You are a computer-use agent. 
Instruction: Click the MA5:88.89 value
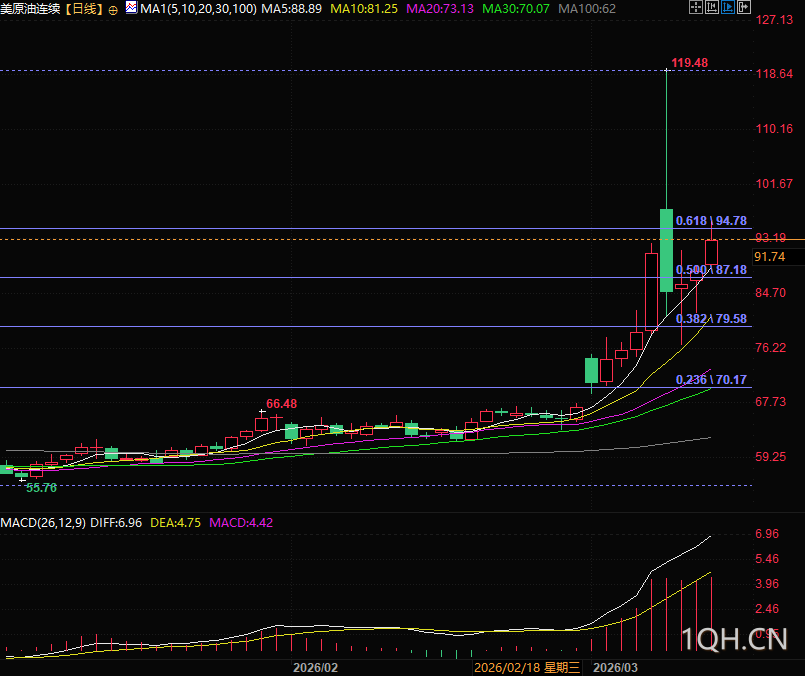(x=292, y=9)
